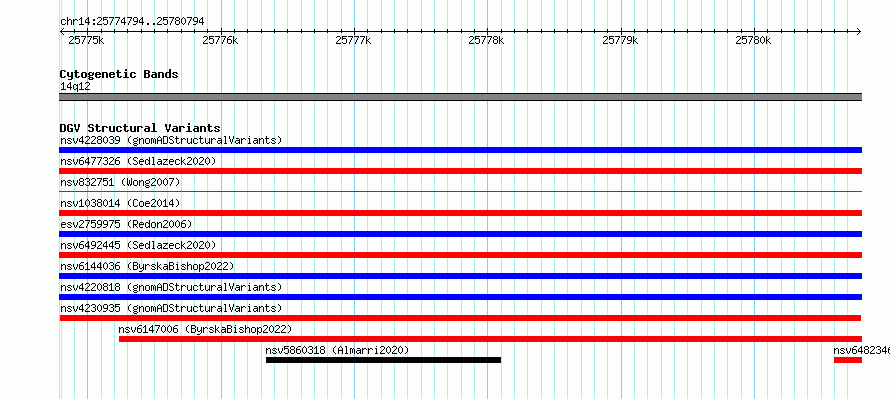Open the nsv4228039 gnomAD variant label

pyautogui.click(x=171, y=140)
